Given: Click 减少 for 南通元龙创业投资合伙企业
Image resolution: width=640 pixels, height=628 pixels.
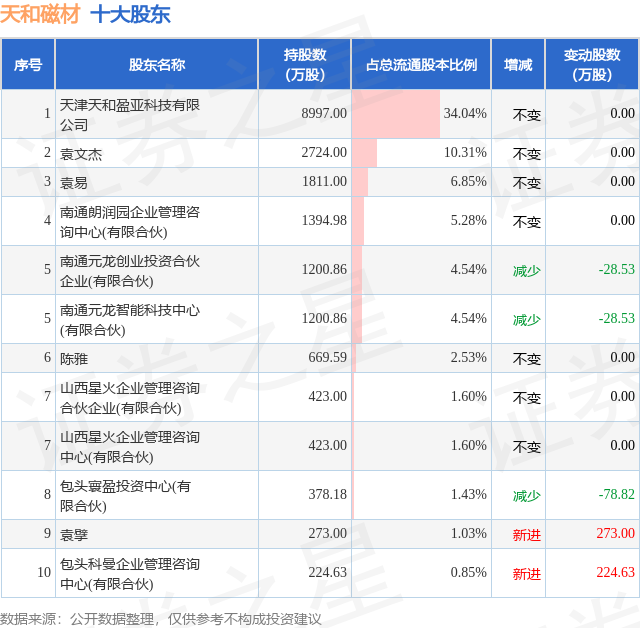Looking at the screenshot, I should (527, 271).
